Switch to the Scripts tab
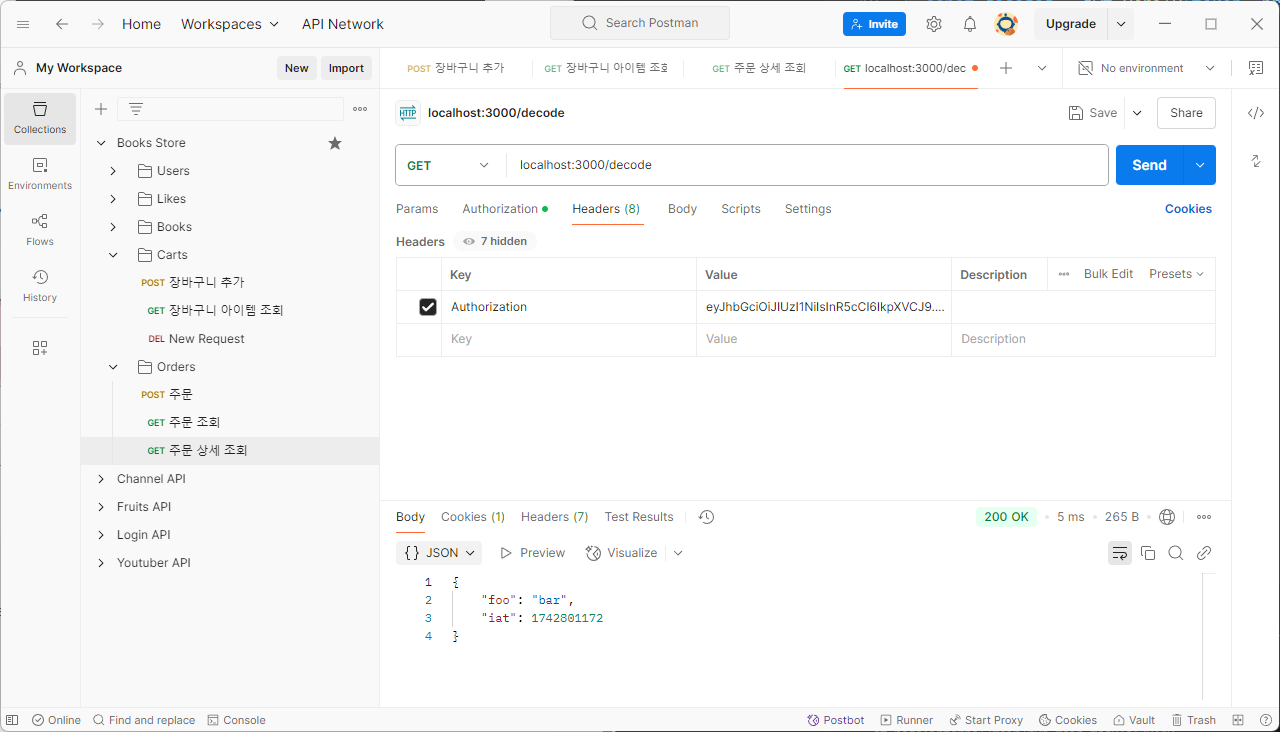This screenshot has height=732, width=1280. (741, 209)
